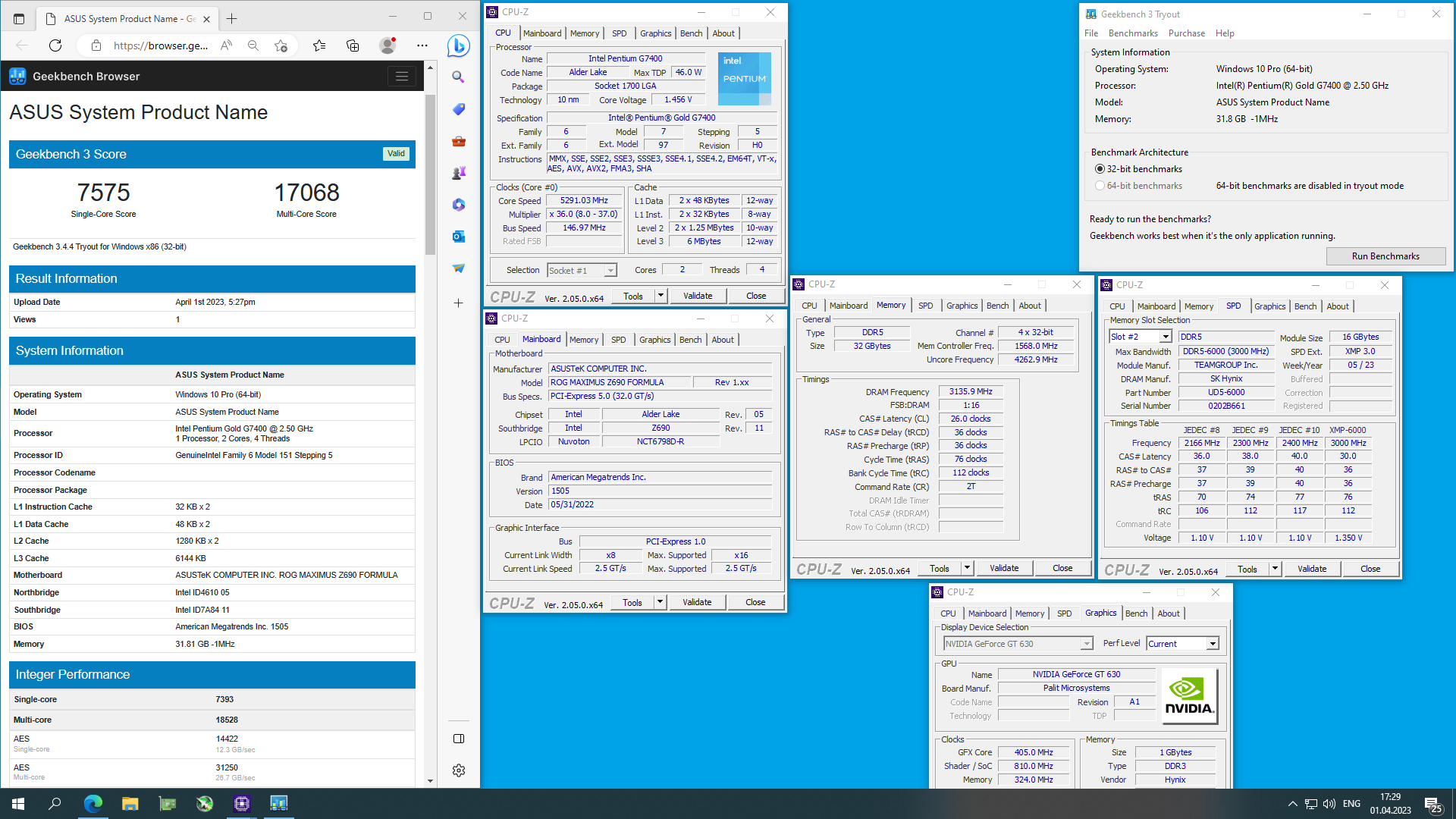This screenshot has width=1456, height=819.
Task: Switch to About tab in CPU-Z Graphics window
Action: 1169,613
